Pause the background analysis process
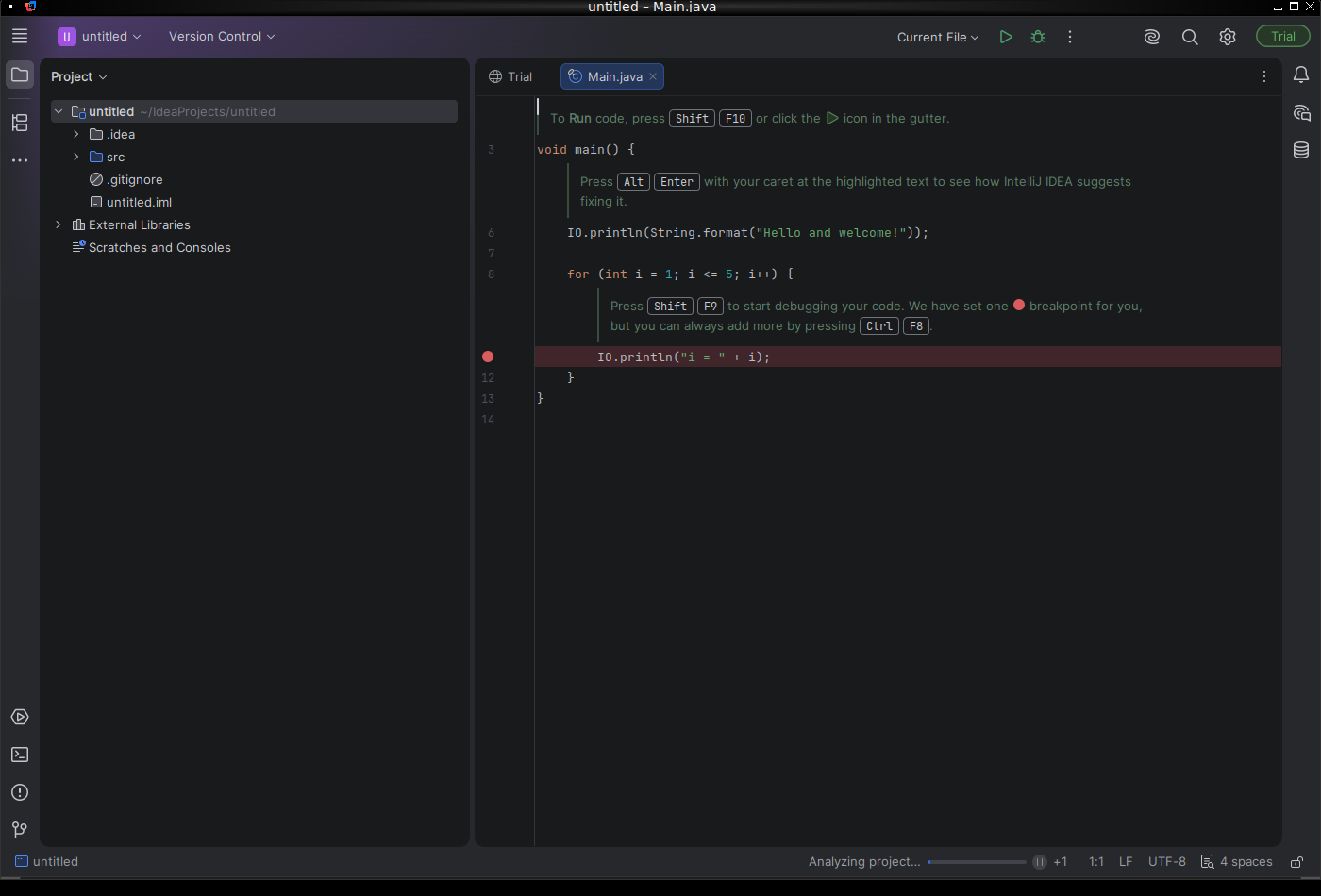The image size is (1321, 896). coord(1040,862)
